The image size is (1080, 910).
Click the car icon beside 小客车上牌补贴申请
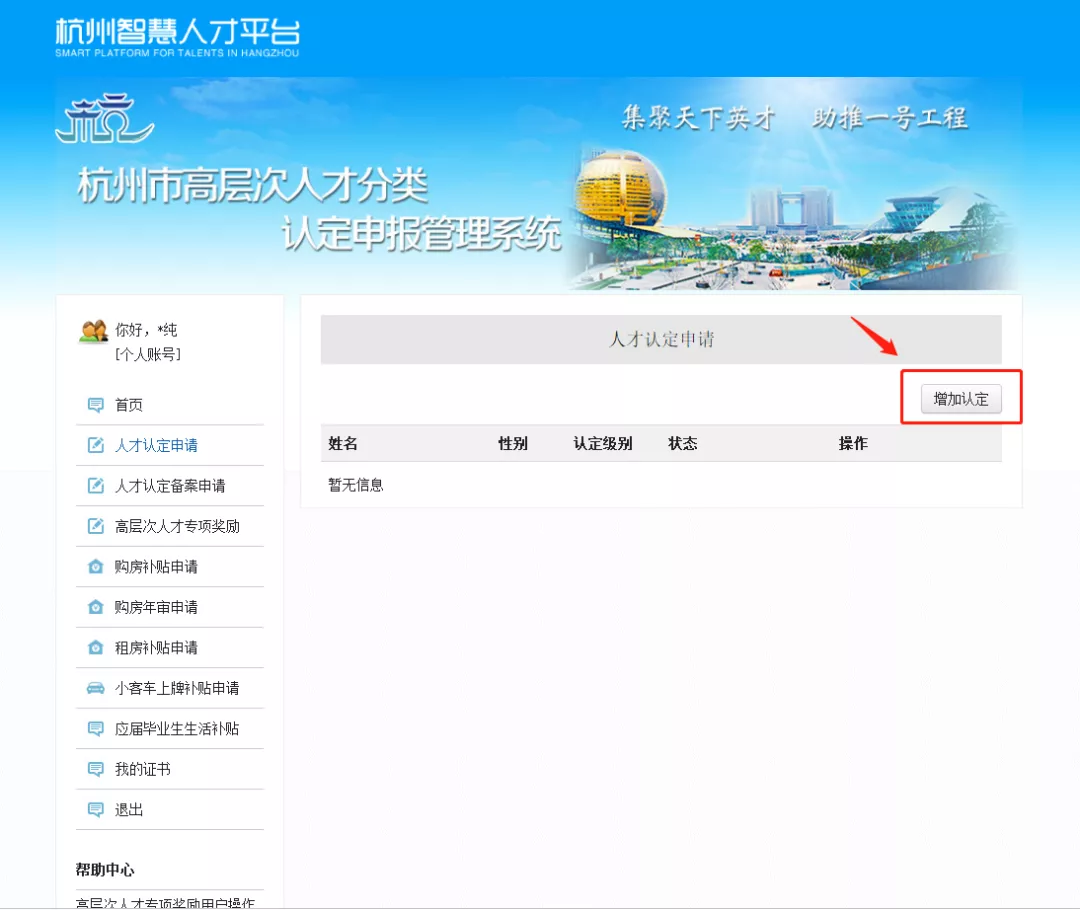click(x=96, y=688)
